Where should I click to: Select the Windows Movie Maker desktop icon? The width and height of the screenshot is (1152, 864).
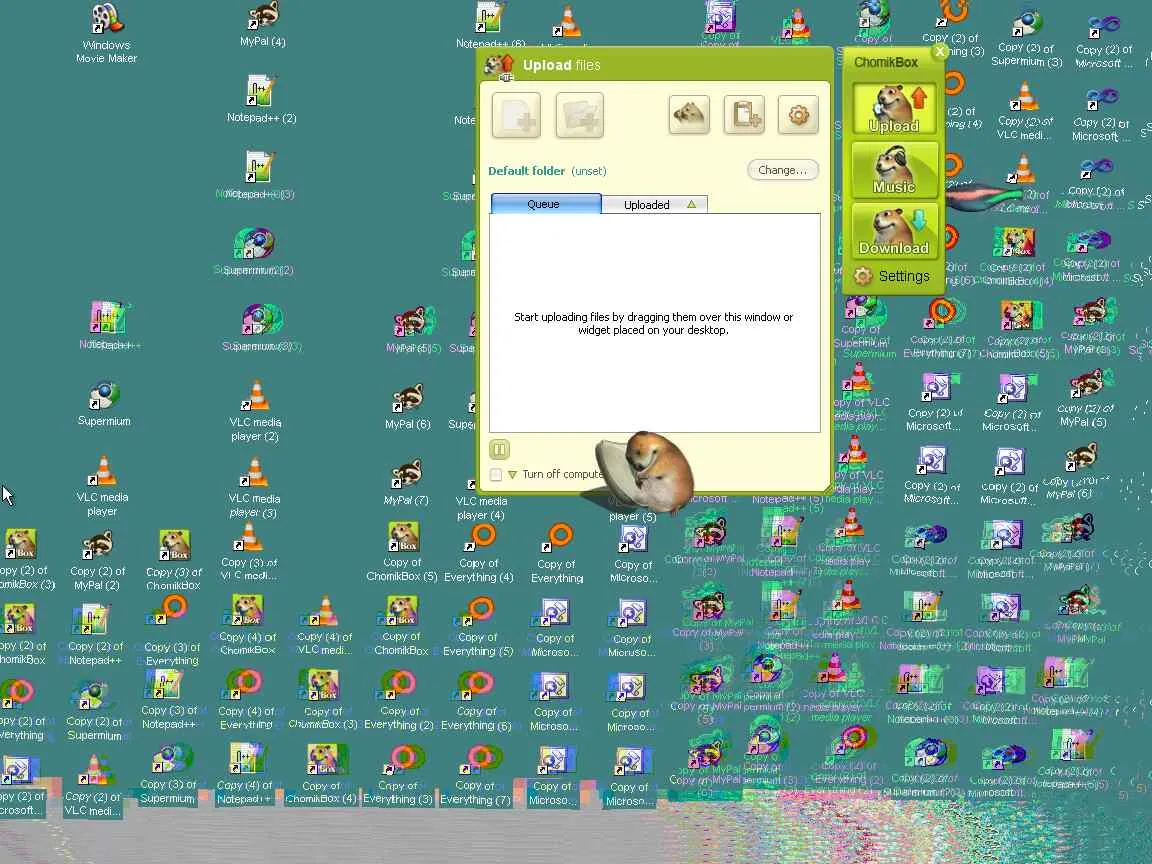point(106,33)
